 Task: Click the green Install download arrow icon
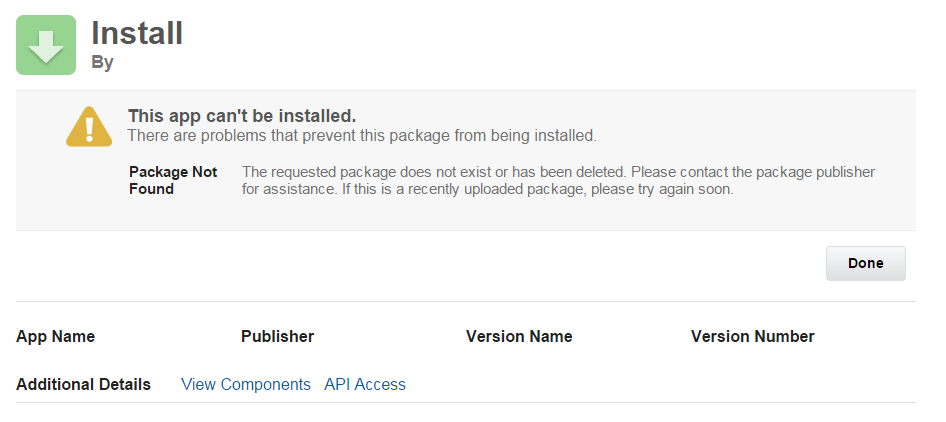46,45
